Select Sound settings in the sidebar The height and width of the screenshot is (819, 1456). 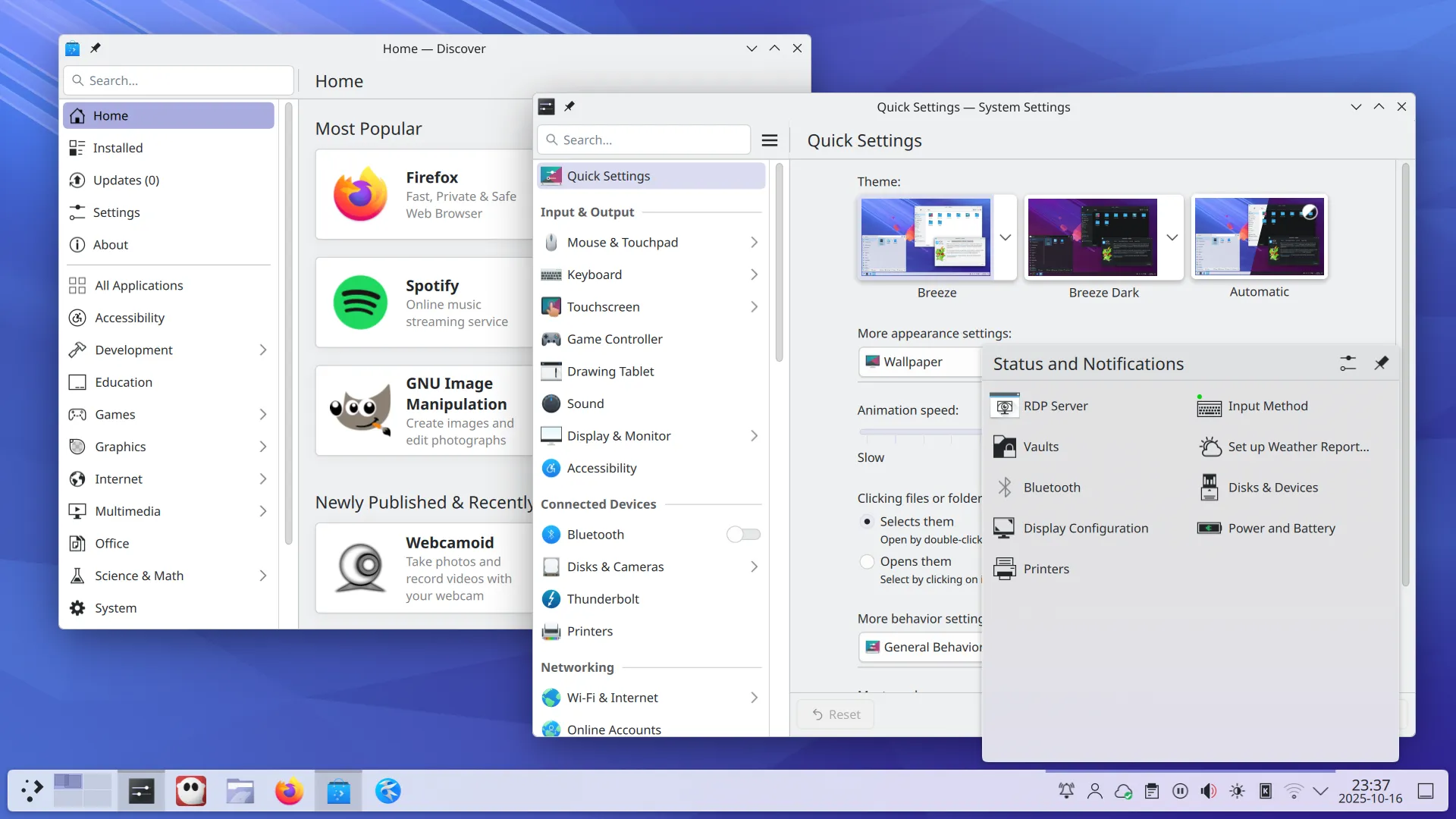coord(585,403)
